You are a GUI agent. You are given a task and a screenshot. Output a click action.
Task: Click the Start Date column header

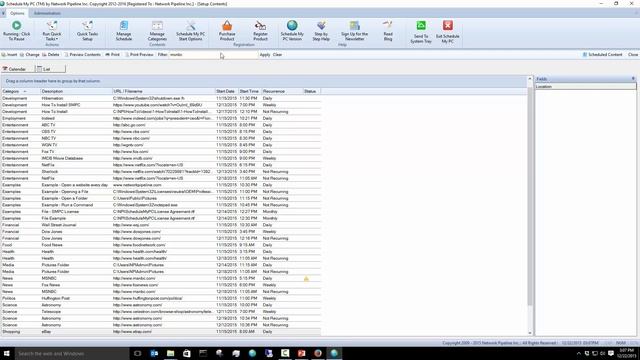click(x=226, y=91)
